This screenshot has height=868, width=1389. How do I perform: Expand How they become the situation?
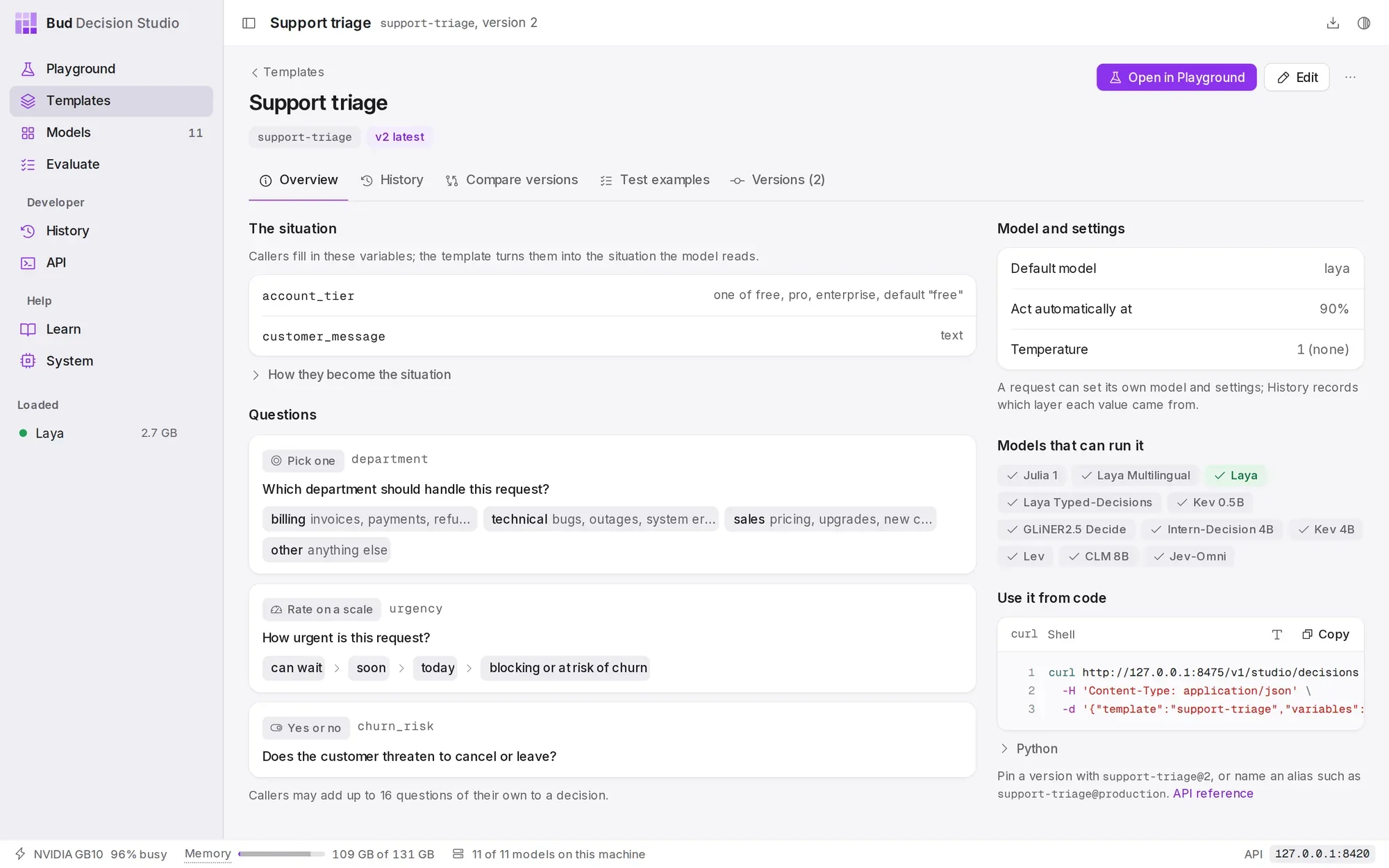click(x=351, y=375)
